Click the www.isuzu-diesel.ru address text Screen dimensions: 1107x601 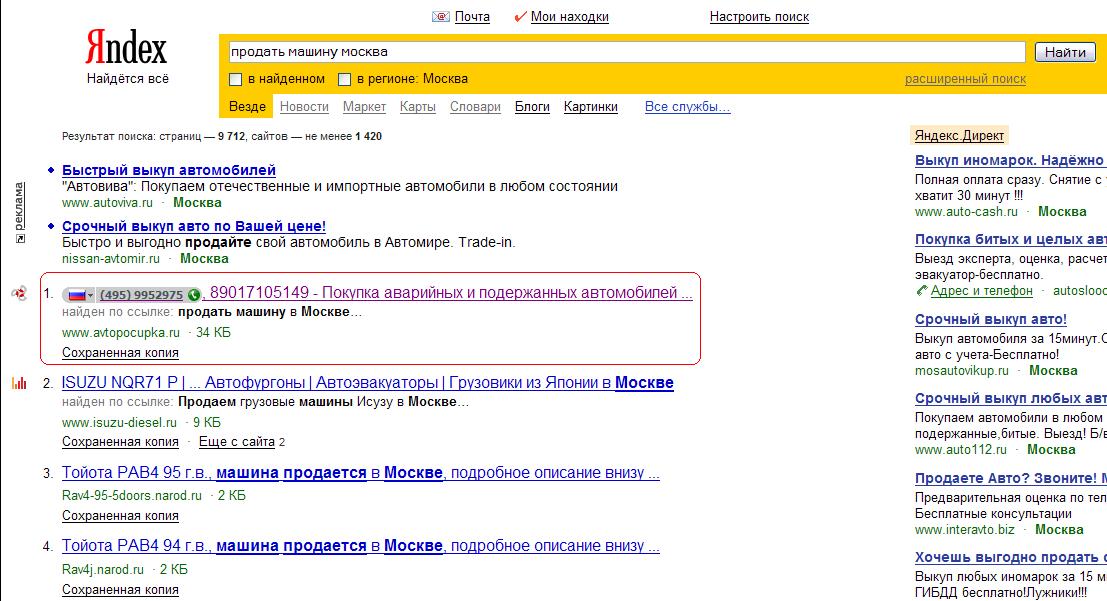(x=119, y=422)
